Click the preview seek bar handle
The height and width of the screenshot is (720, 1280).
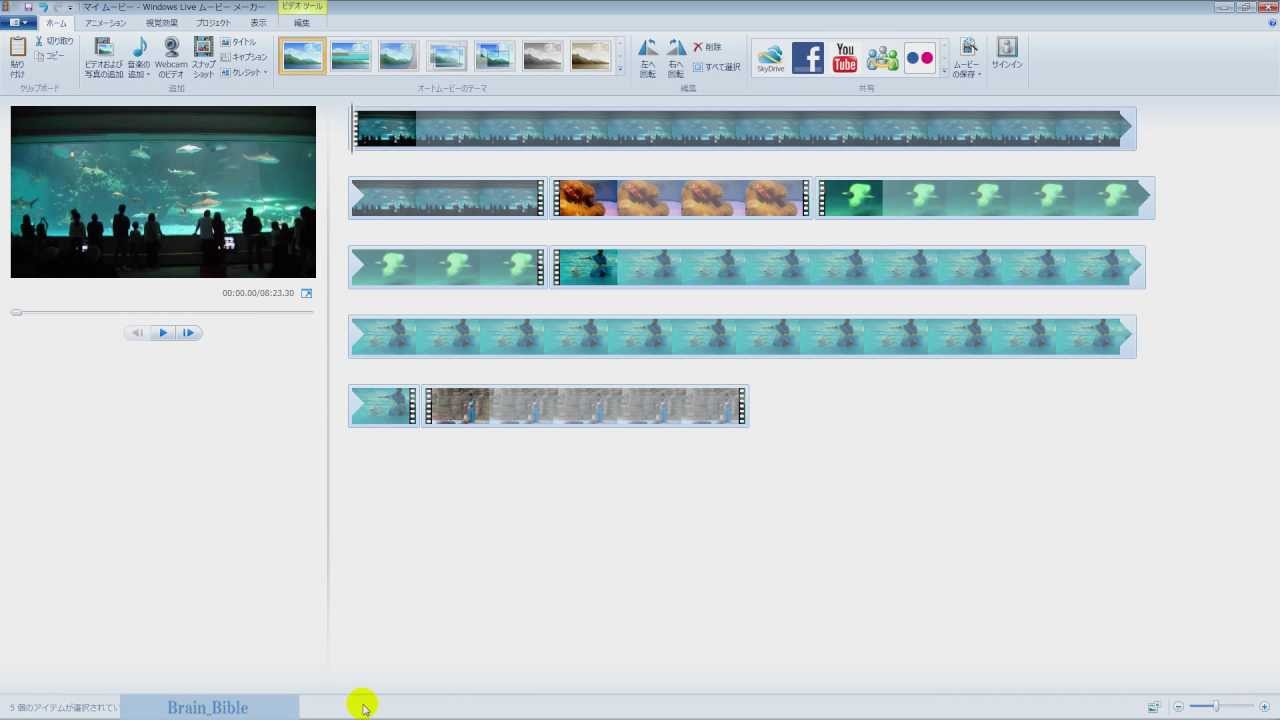coord(16,312)
